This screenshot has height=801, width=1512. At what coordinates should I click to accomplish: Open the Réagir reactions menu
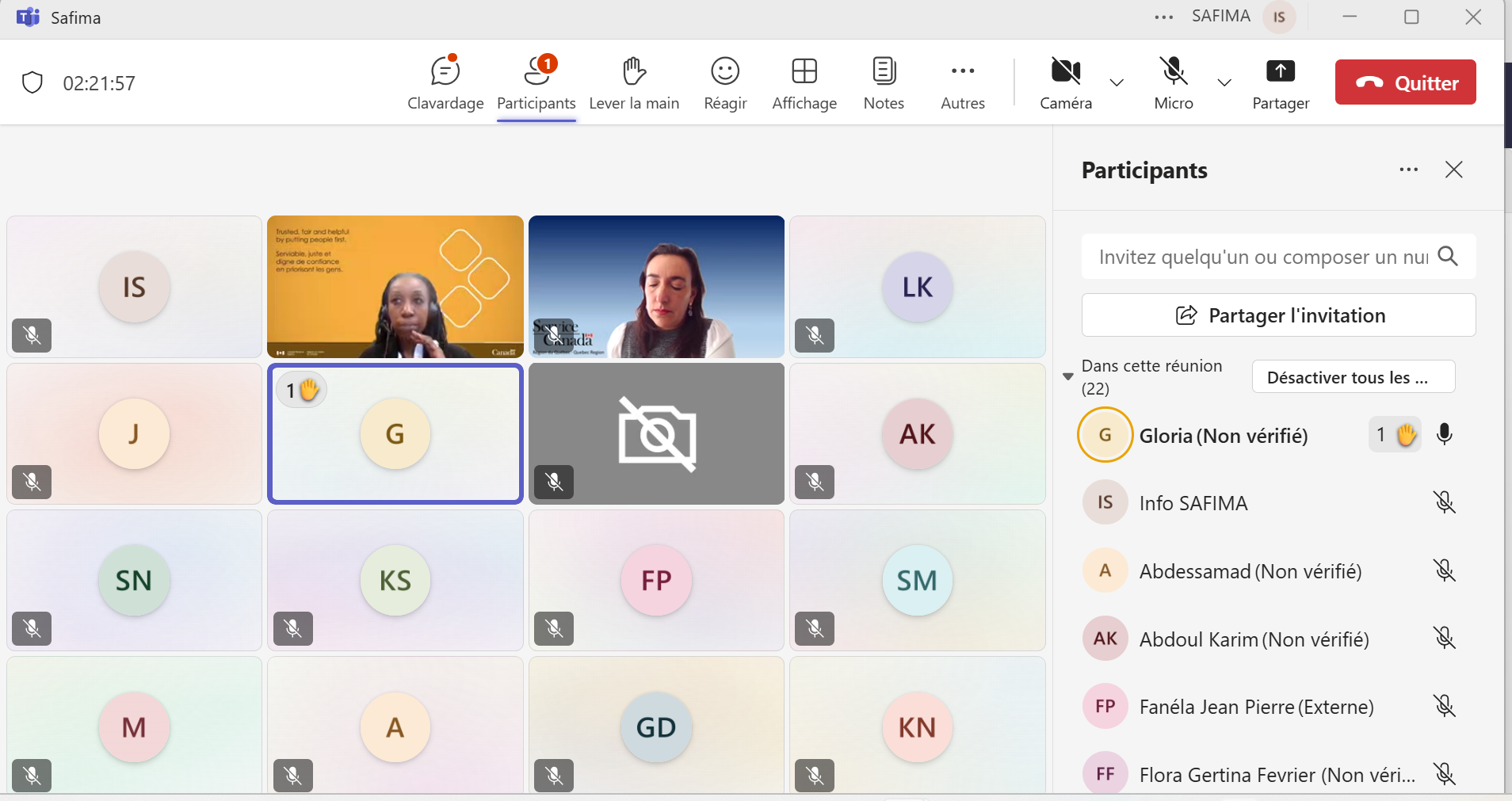click(x=725, y=83)
